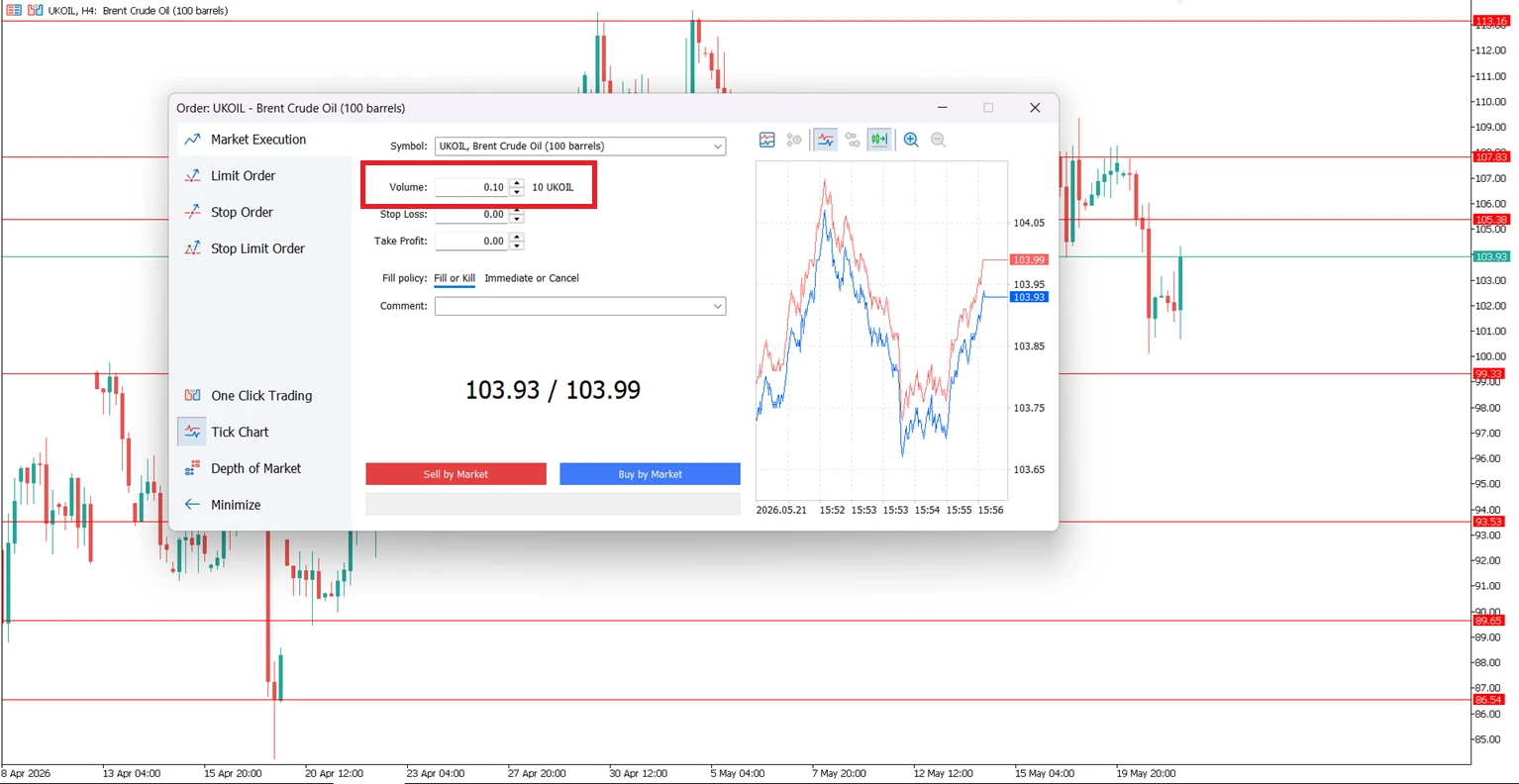The width and height of the screenshot is (1519, 784).
Task: Click the 105.38 level label on price axis
Action: pyautogui.click(x=1490, y=219)
